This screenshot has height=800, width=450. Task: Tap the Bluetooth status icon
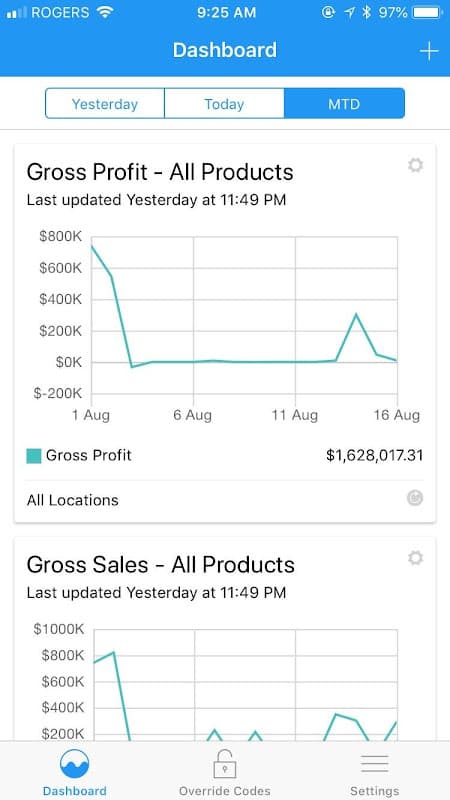pos(366,13)
